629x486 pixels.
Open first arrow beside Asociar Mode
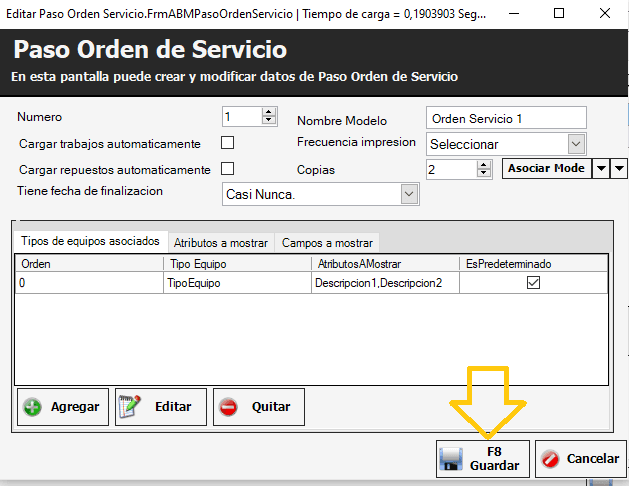pyautogui.click(x=601, y=168)
